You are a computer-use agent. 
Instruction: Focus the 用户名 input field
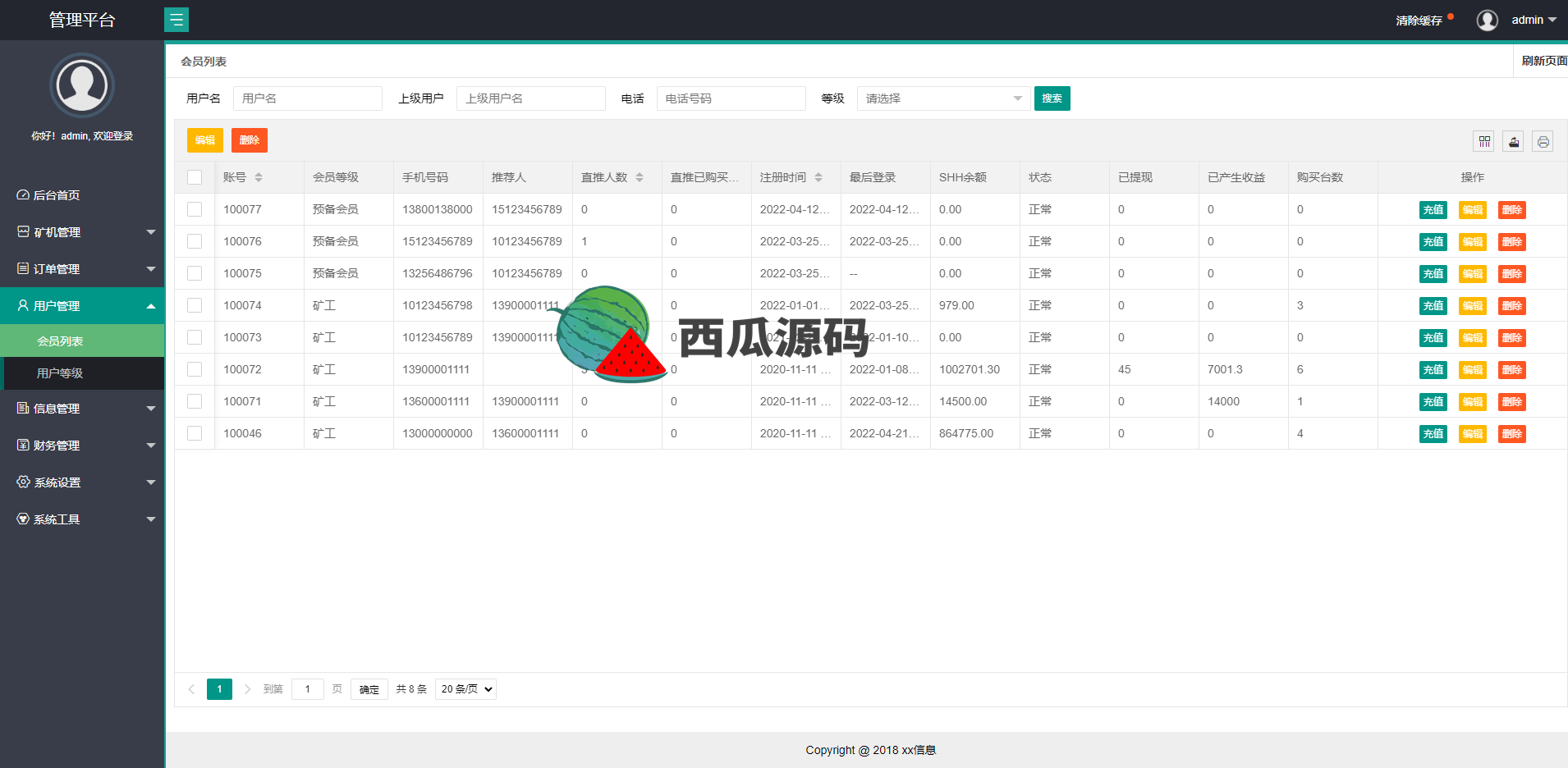pyautogui.click(x=308, y=98)
